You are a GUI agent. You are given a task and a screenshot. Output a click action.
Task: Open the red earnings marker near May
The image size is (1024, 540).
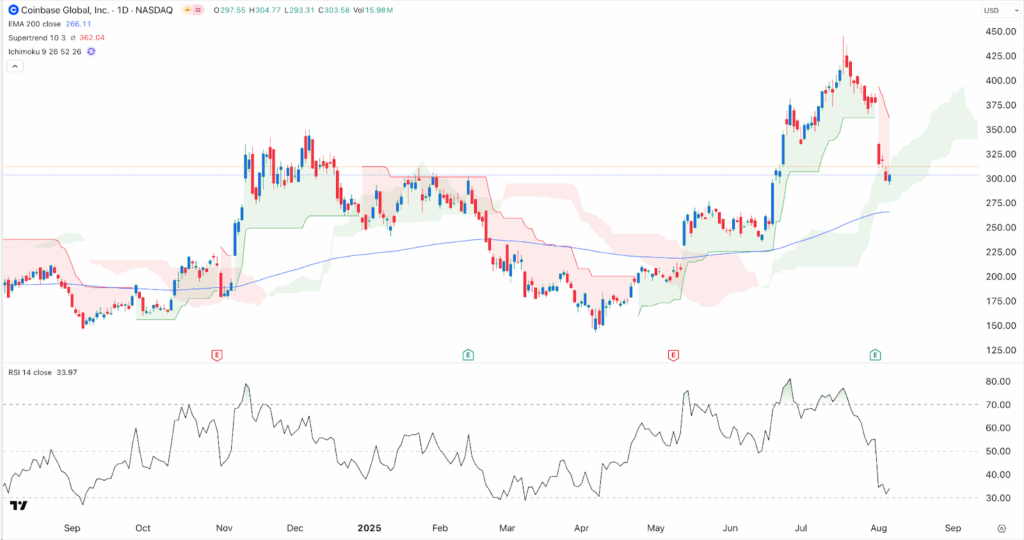pos(673,355)
